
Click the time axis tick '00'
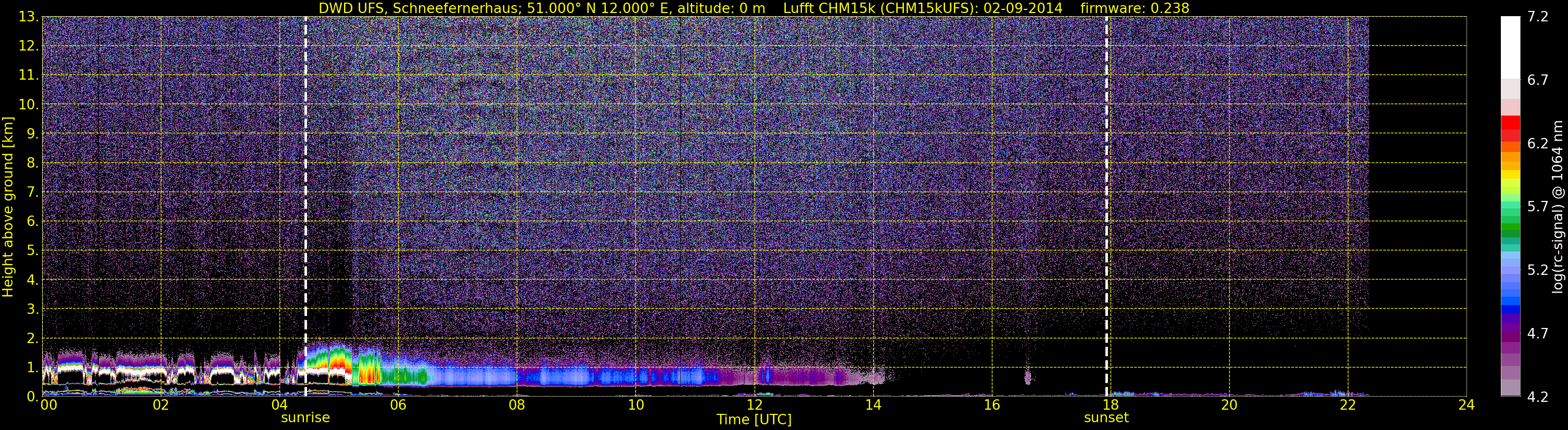pos(49,405)
